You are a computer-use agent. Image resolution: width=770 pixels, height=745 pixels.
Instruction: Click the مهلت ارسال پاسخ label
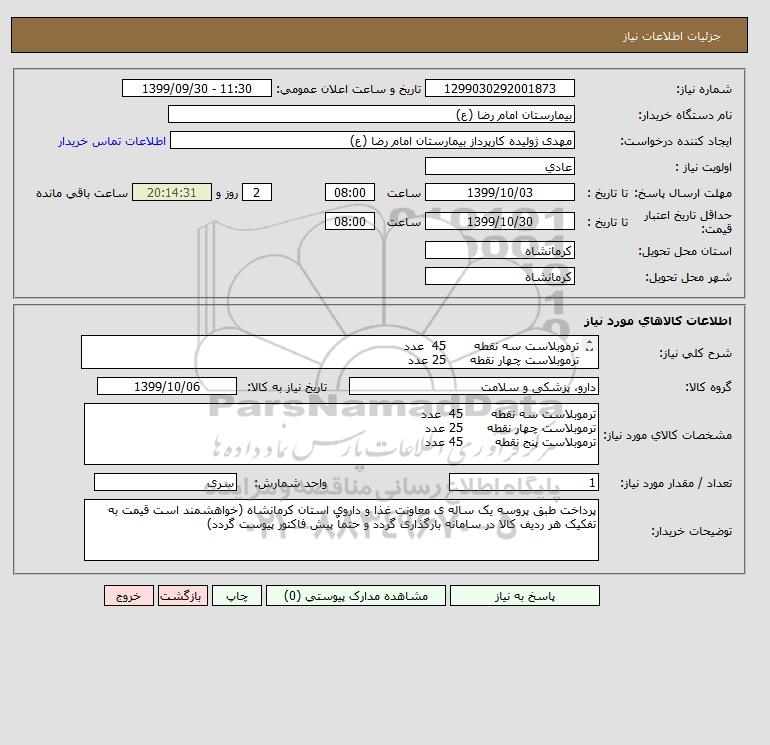click(683, 193)
